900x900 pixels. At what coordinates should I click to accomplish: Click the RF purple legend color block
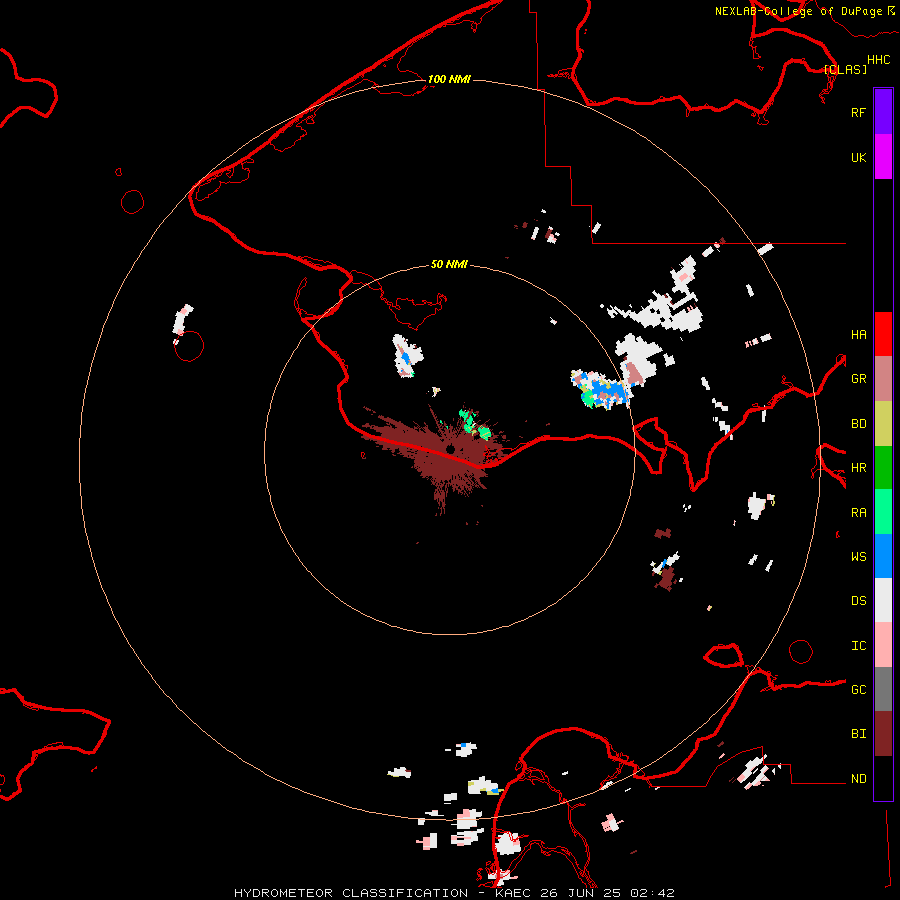click(x=883, y=112)
